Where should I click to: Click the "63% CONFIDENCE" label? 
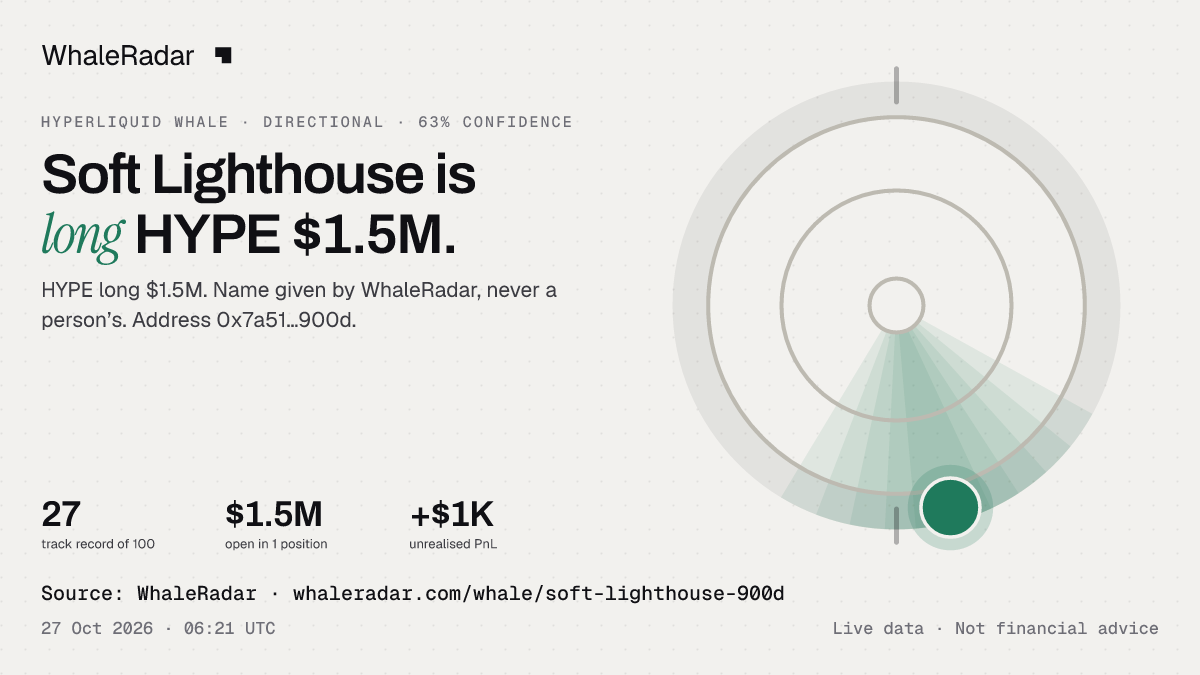495,122
